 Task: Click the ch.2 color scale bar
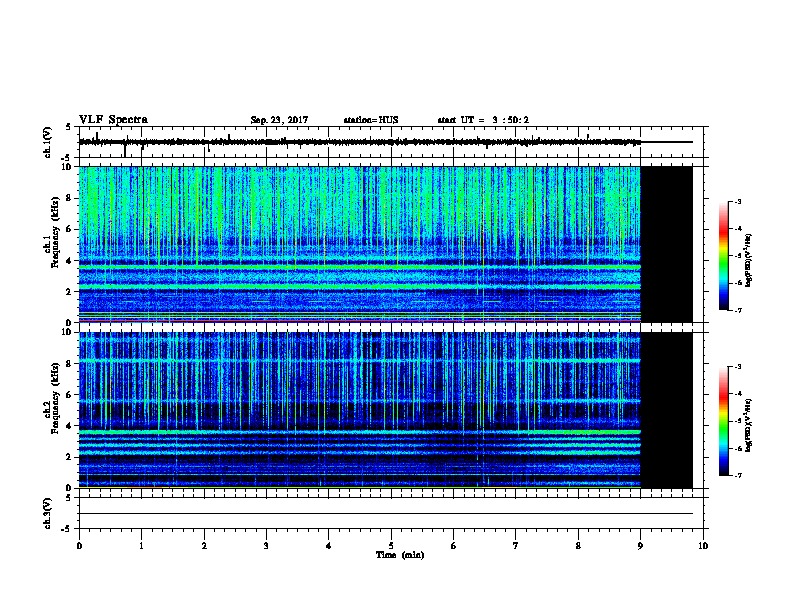pos(724,421)
